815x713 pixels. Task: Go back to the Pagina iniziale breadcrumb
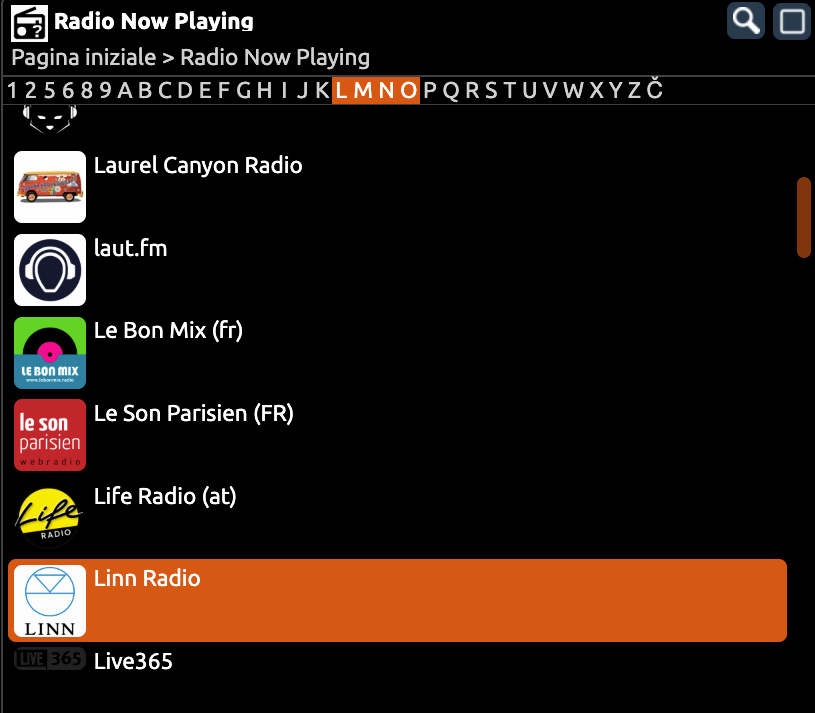pos(84,58)
